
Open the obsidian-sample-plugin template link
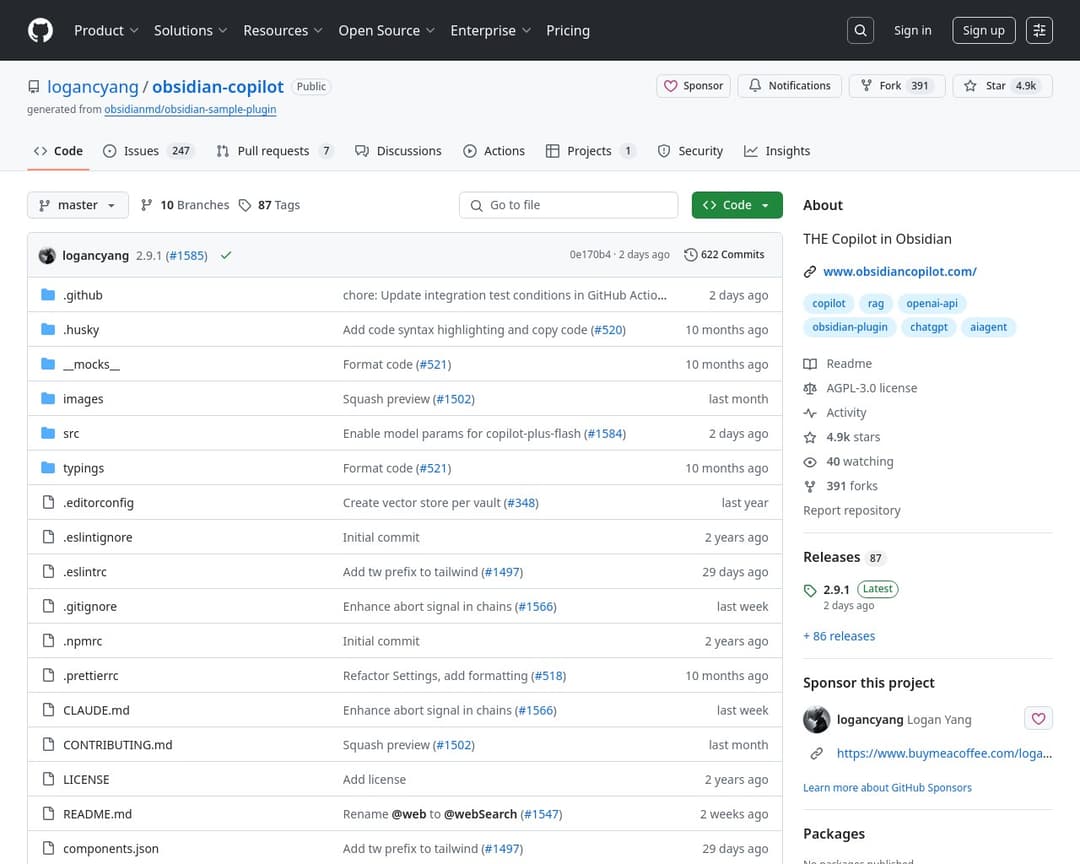pos(190,109)
